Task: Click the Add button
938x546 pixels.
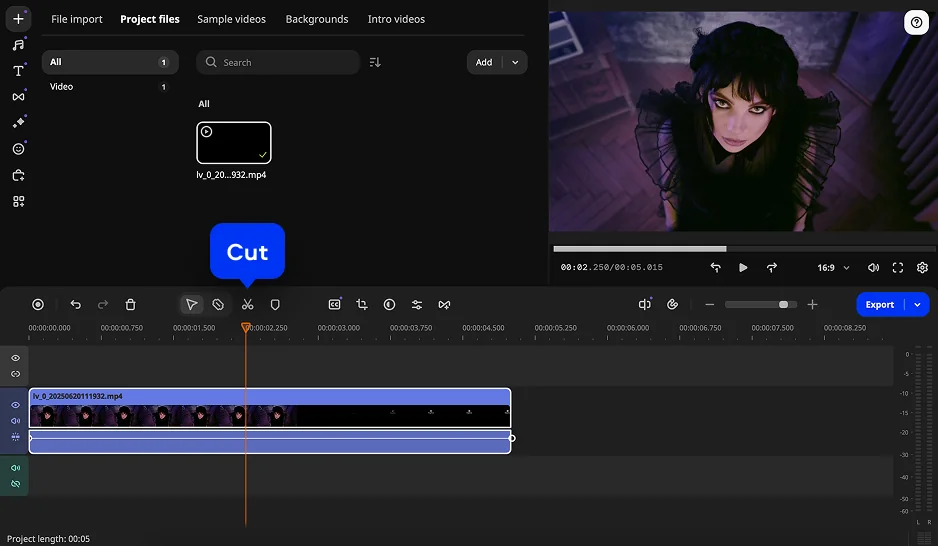Action: pyautogui.click(x=484, y=62)
